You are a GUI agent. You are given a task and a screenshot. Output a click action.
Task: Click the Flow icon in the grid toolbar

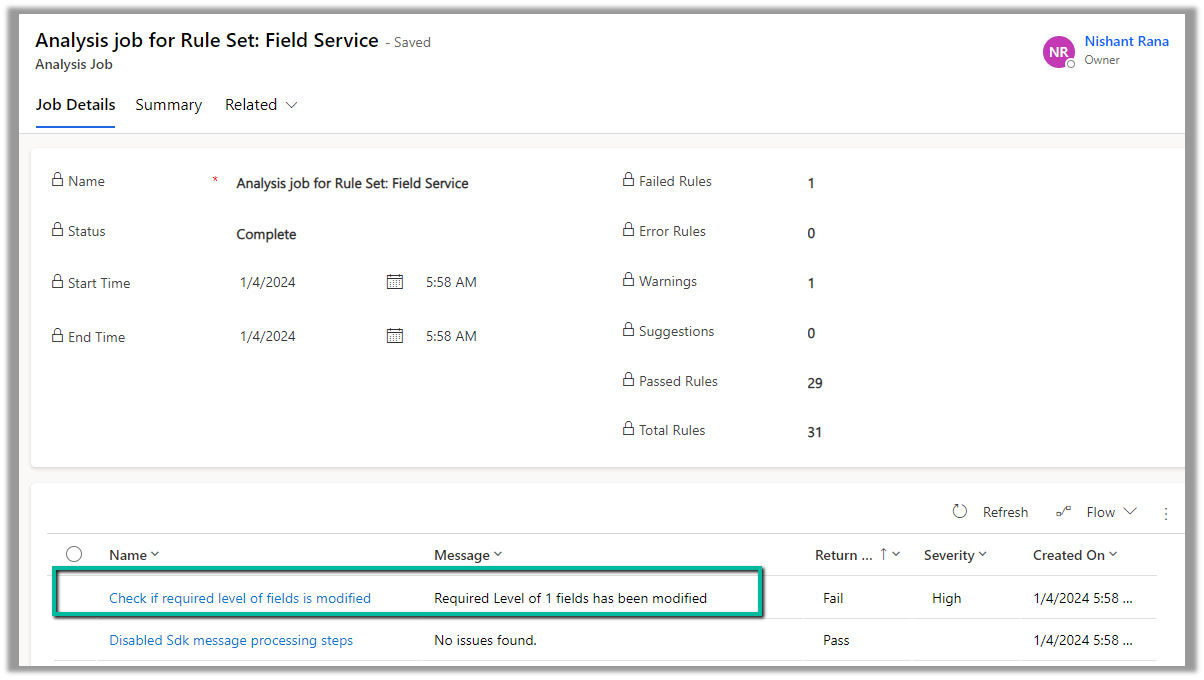click(x=1064, y=512)
